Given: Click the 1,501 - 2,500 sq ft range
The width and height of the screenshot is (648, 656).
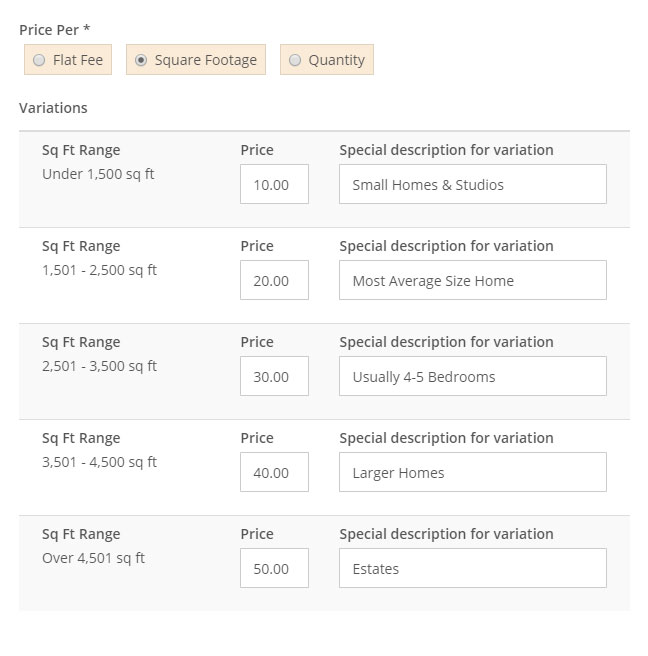Looking at the screenshot, I should point(100,270).
